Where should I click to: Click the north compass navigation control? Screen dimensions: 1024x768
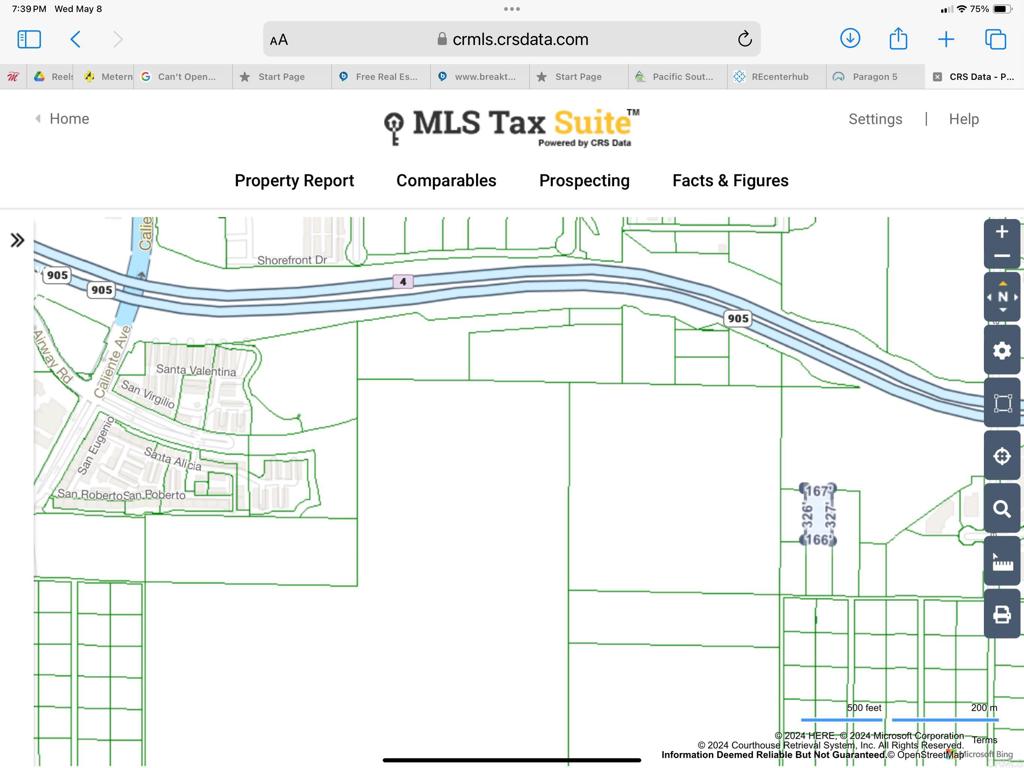tap(1002, 297)
